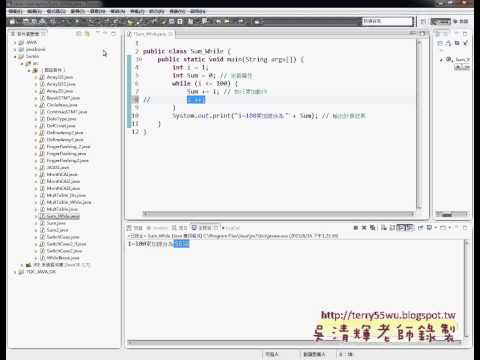Expand the Sum_While.java file node

click(36, 216)
